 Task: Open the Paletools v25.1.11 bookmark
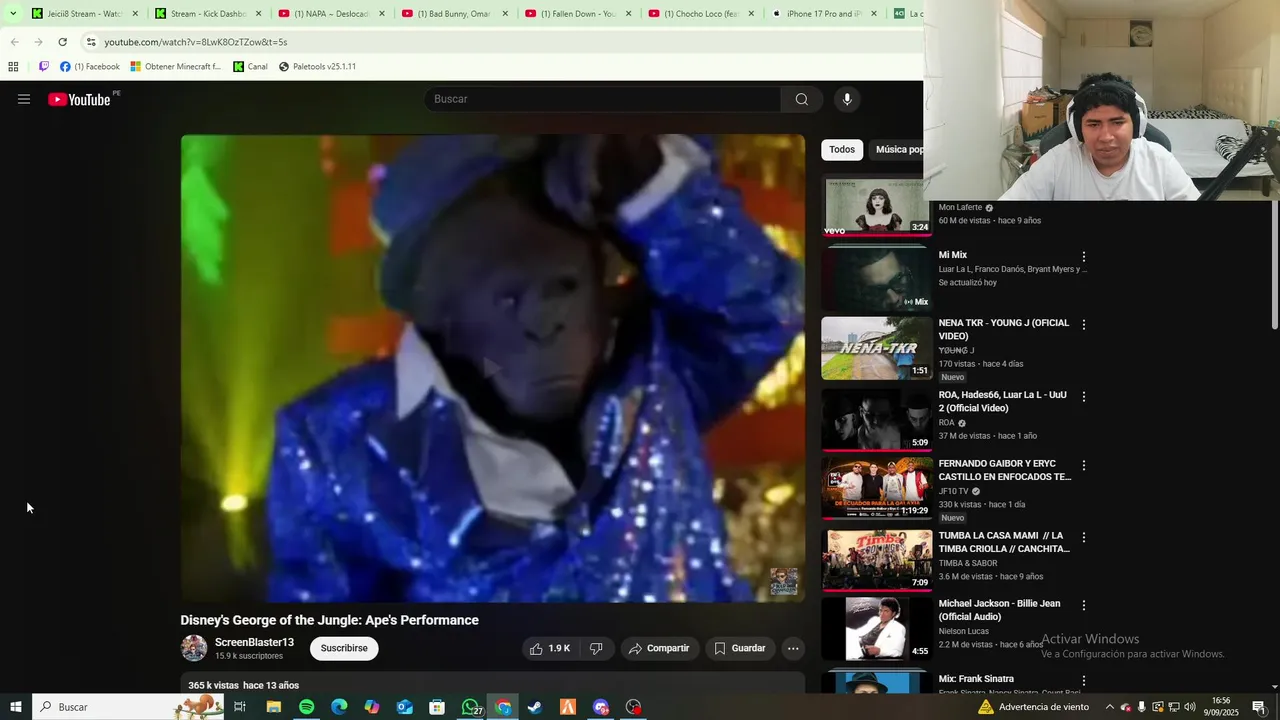317,67
